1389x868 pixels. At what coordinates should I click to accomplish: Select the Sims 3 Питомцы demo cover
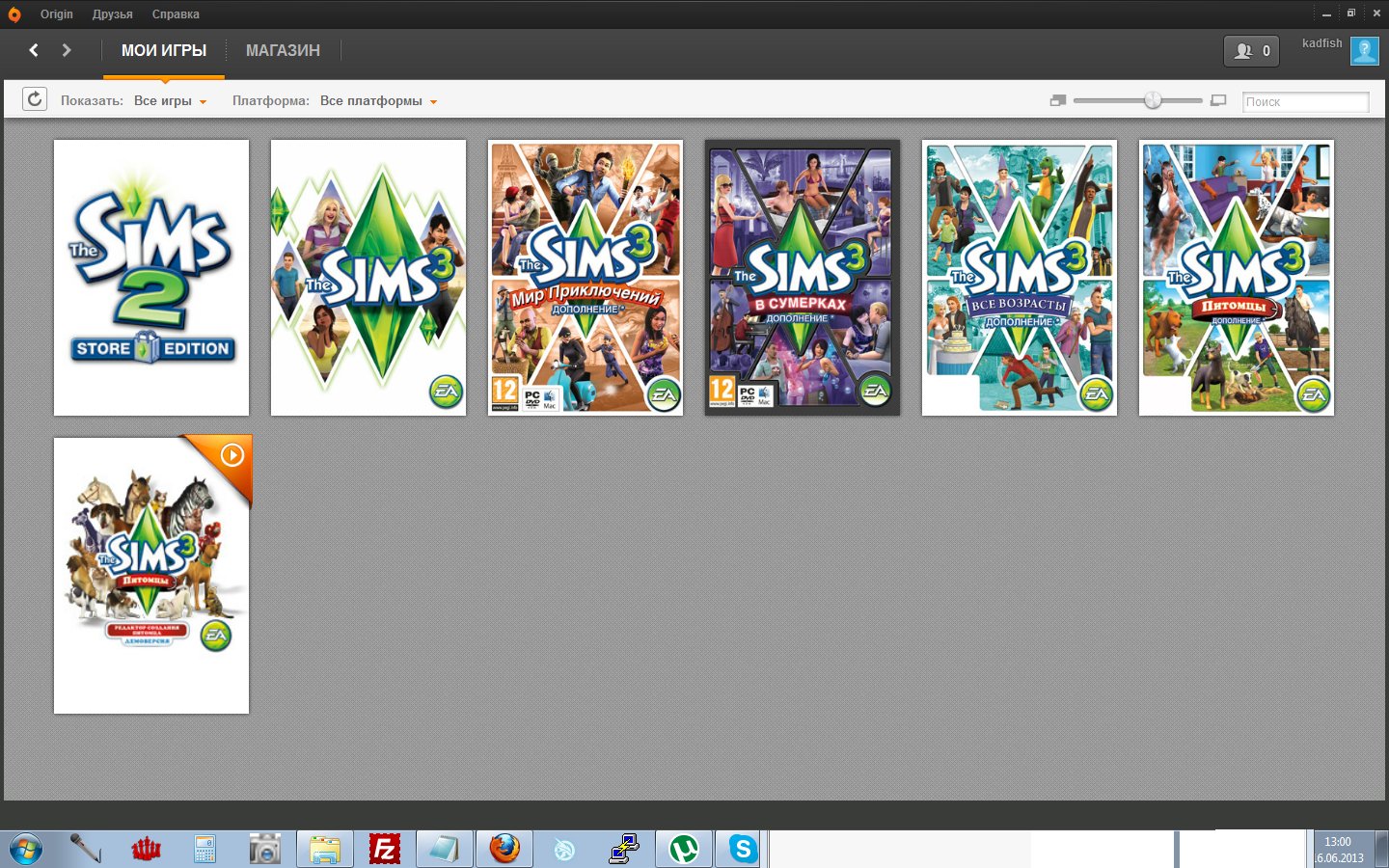pyautogui.click(x=151, y=576)
